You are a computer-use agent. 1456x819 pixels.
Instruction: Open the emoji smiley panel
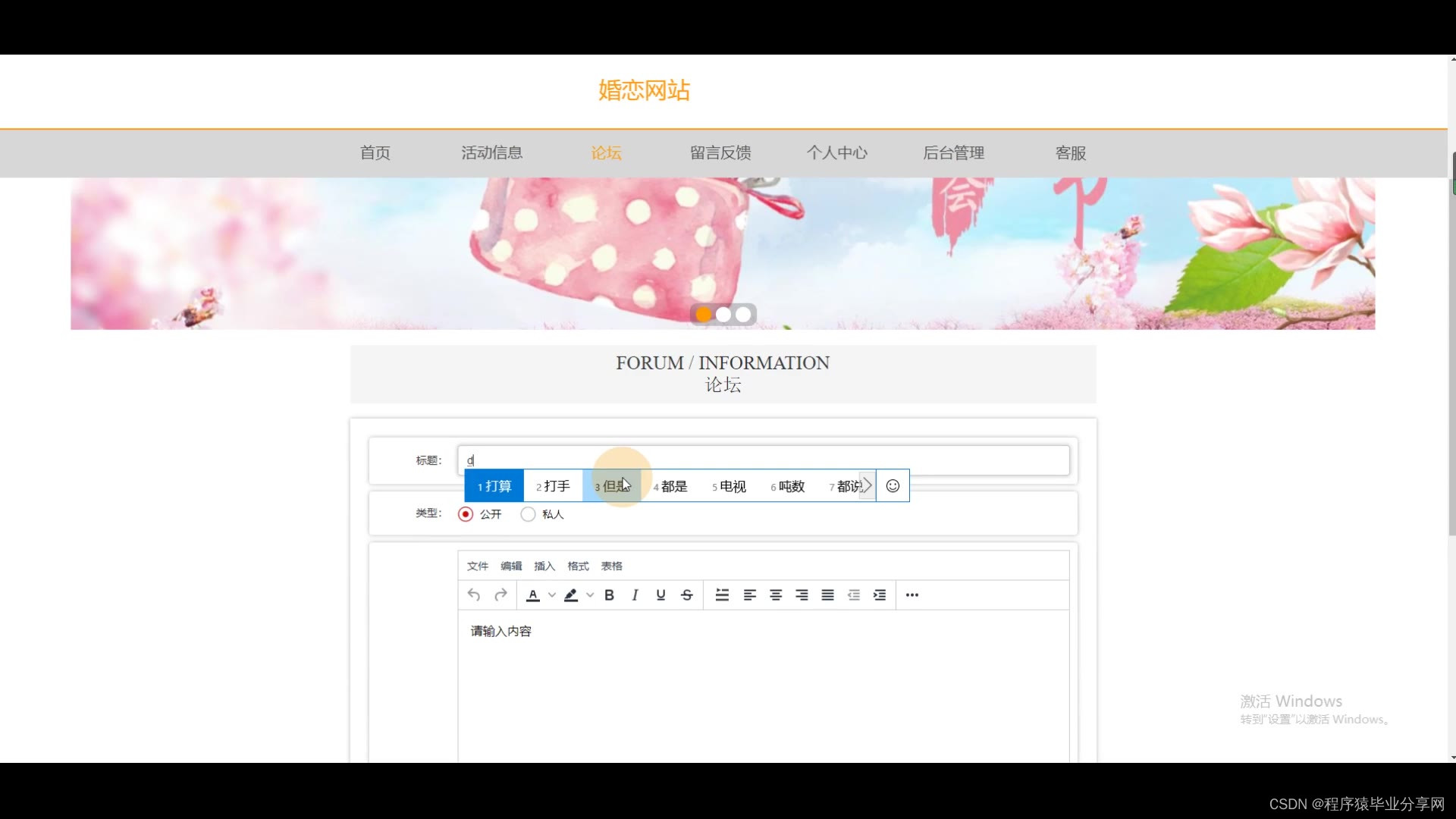893,486
